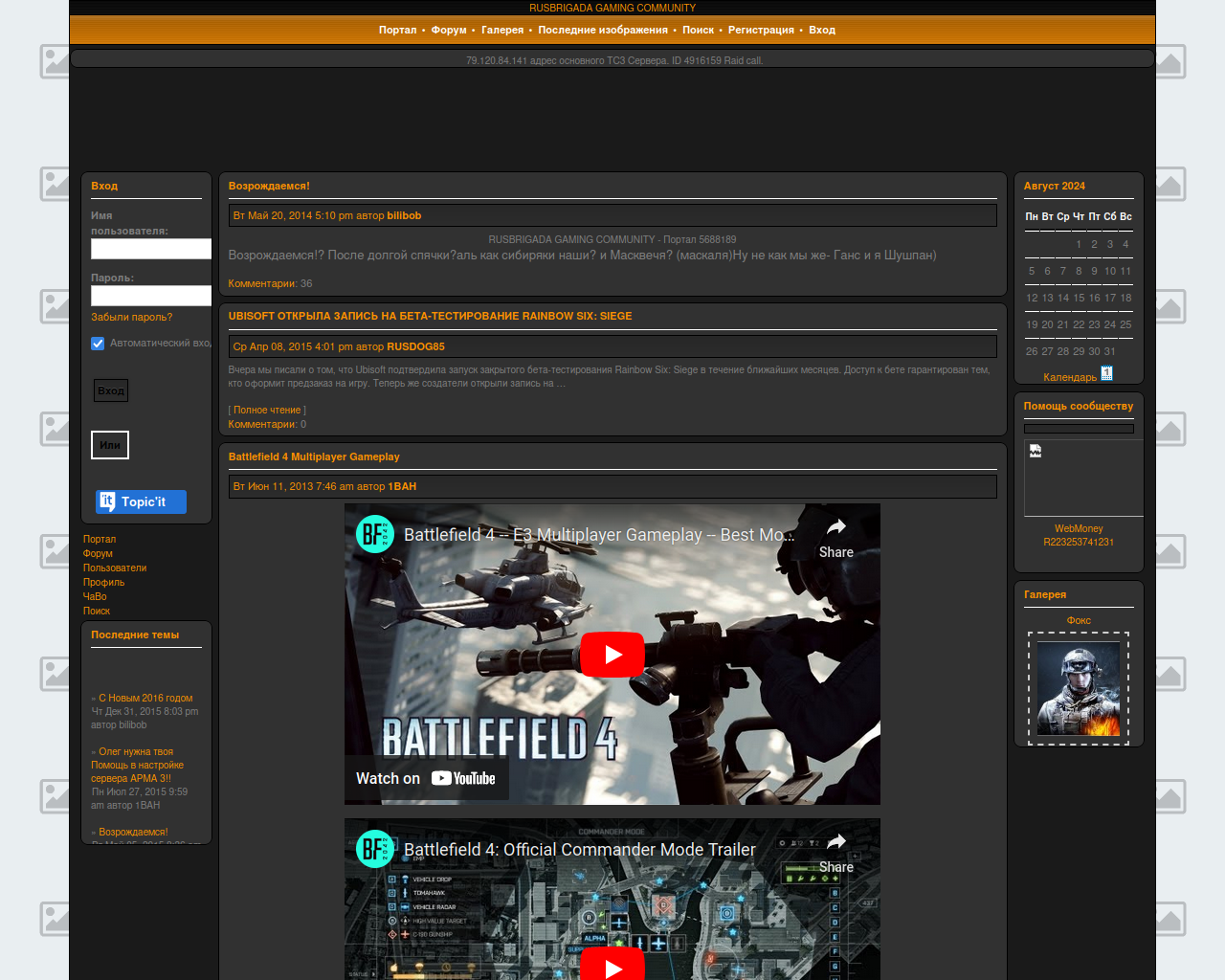Open Комментарии: 36 link
The image size is (1225, 980).
click(x=270, y=283)
